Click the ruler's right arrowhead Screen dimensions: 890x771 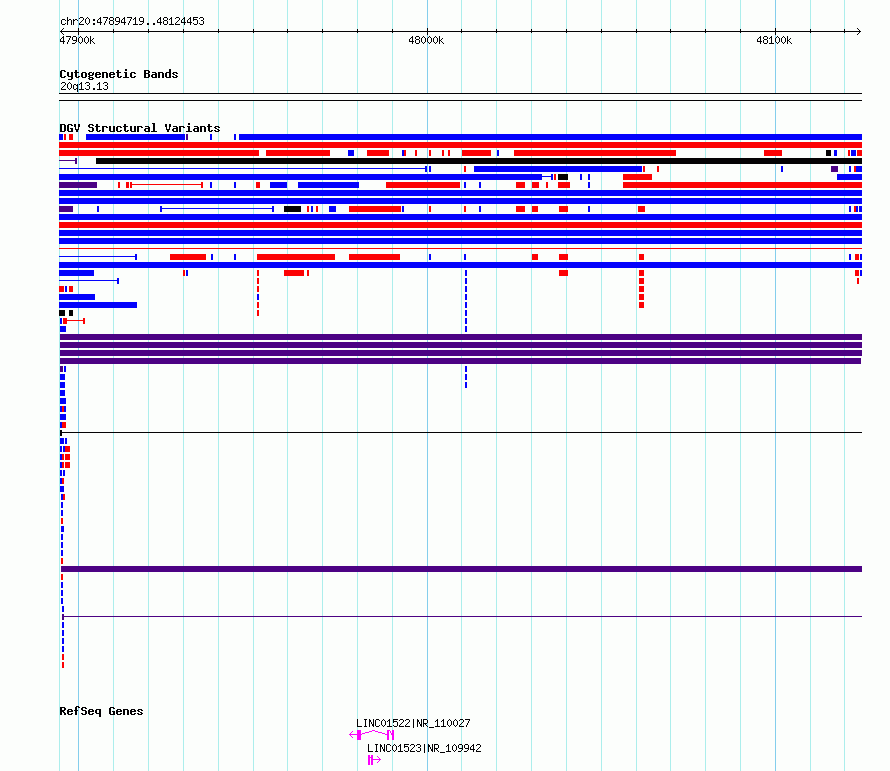(859, 31)
